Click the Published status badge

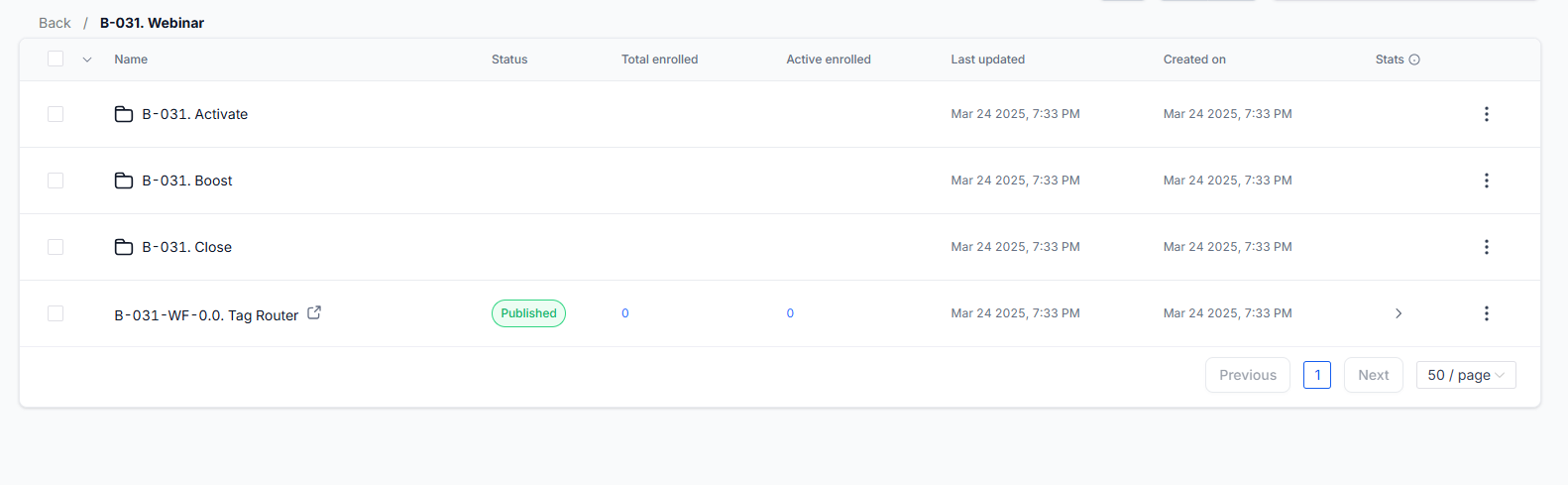click(x=528, y=313)
